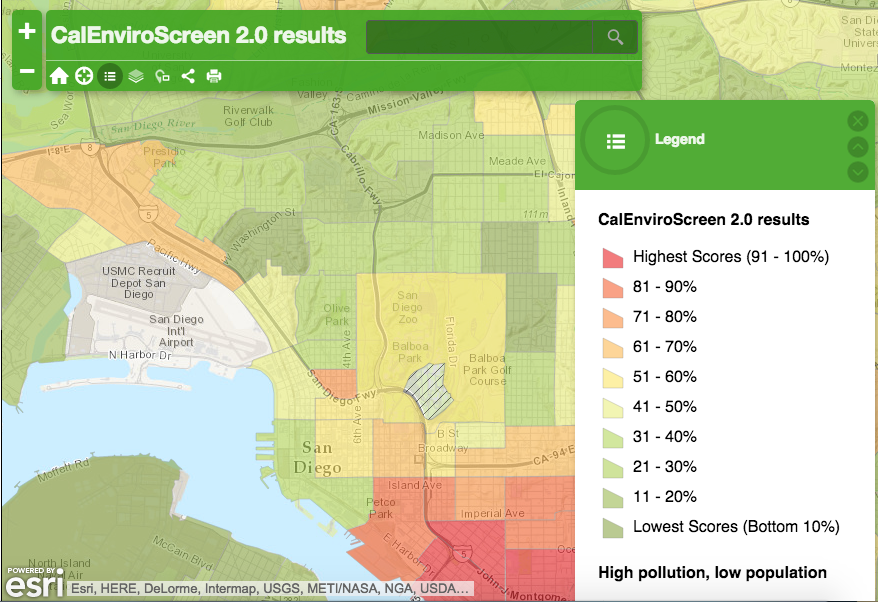Click the Imperial Ave street label
The image size is (878, 602).
(x=493, y=513)
